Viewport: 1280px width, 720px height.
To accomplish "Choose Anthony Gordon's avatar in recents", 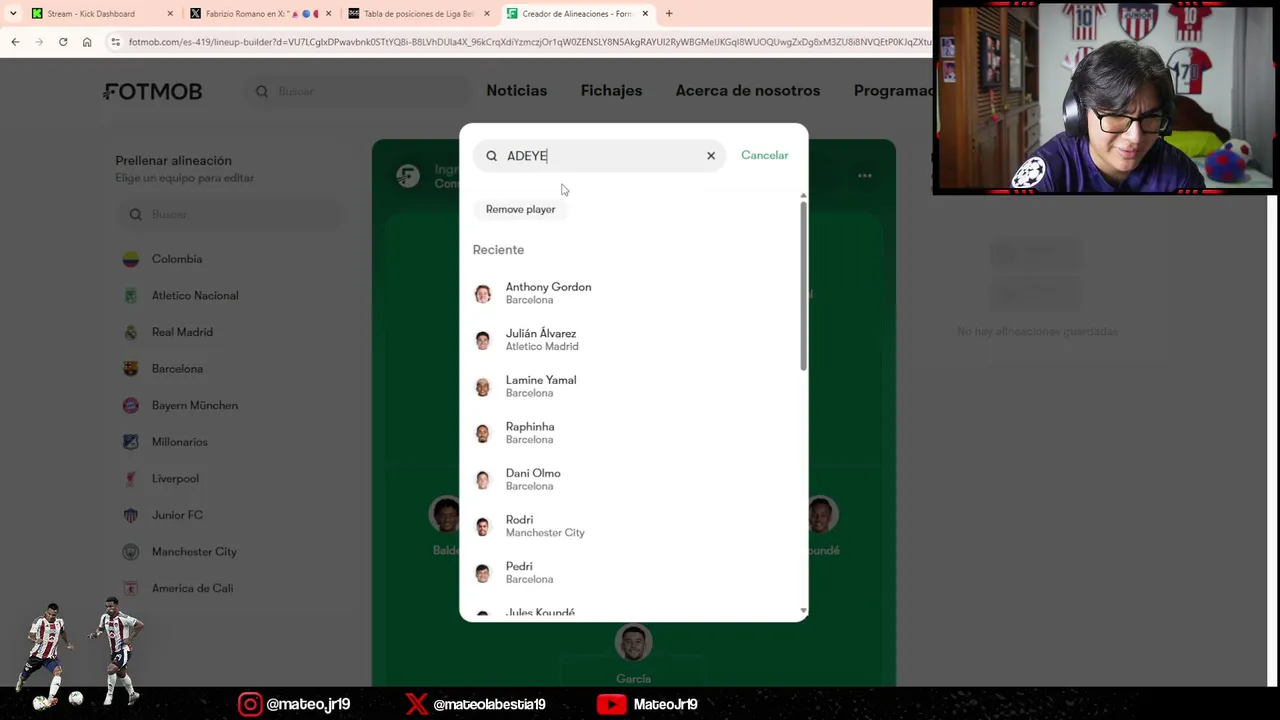I will (483, 293).
